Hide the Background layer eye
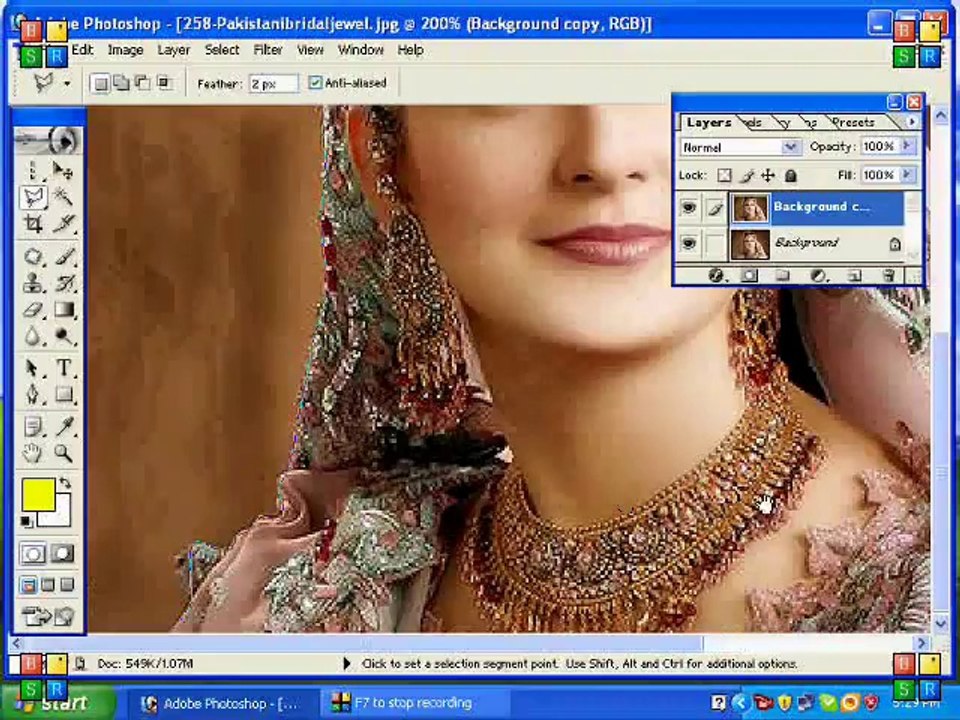This screenshot has height=720, width=960. pos(689,243)
